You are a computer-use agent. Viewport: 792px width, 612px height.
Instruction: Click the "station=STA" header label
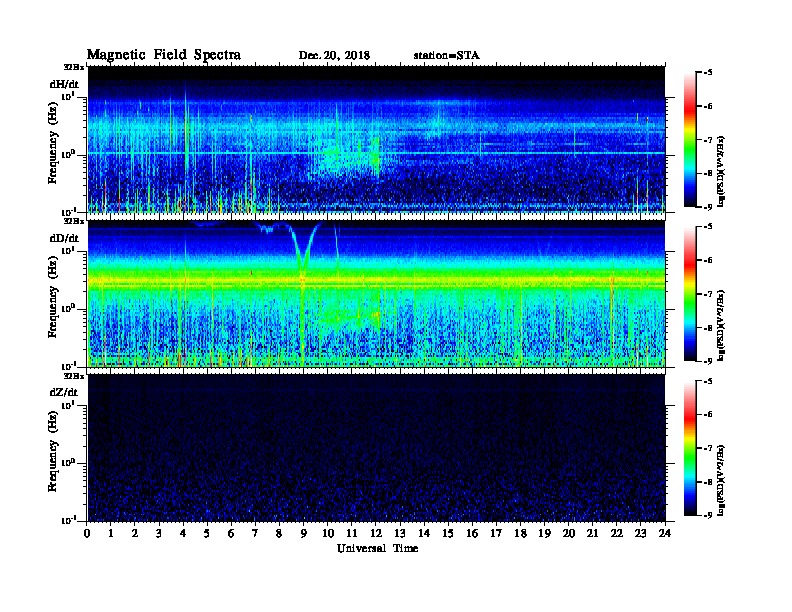447,56
